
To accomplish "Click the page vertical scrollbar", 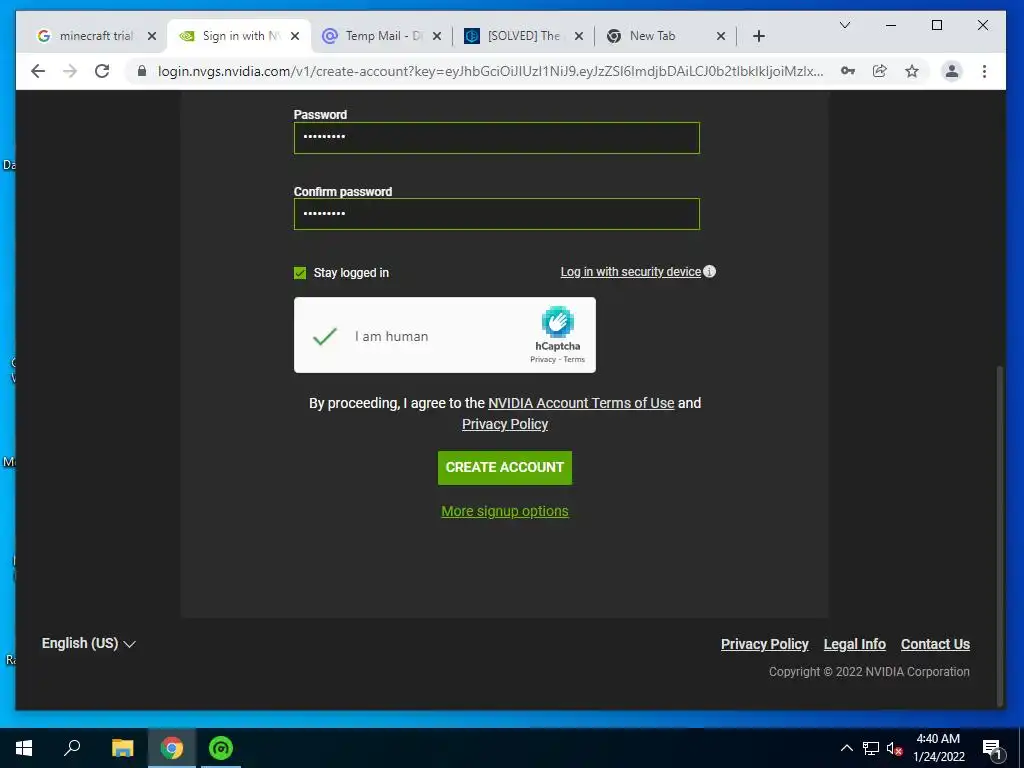I will point(999,536).
